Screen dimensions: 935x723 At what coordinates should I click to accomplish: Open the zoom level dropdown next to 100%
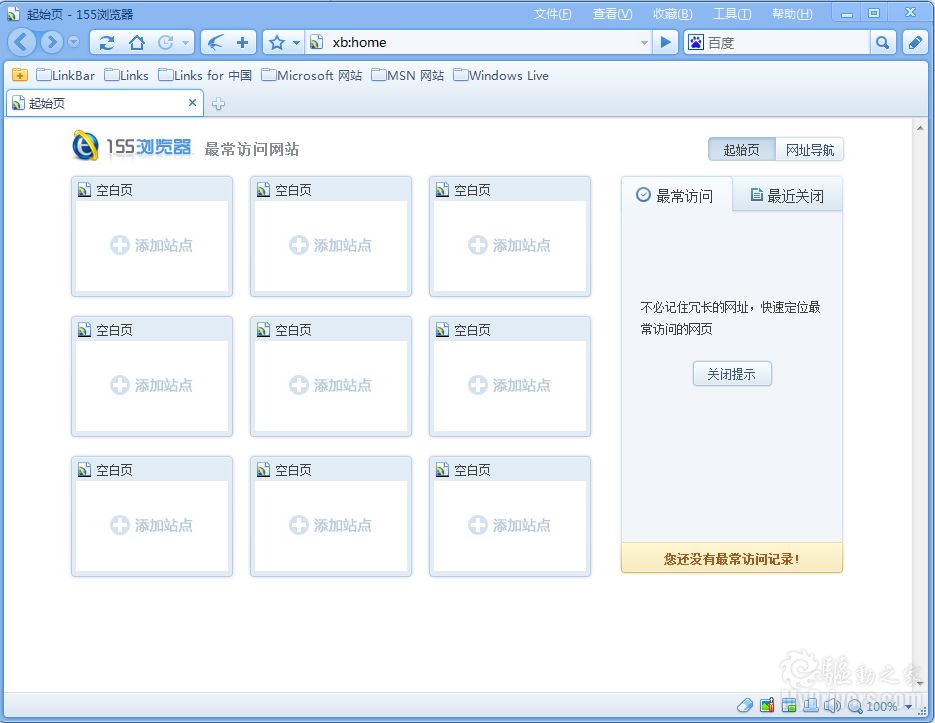[908, 705]
